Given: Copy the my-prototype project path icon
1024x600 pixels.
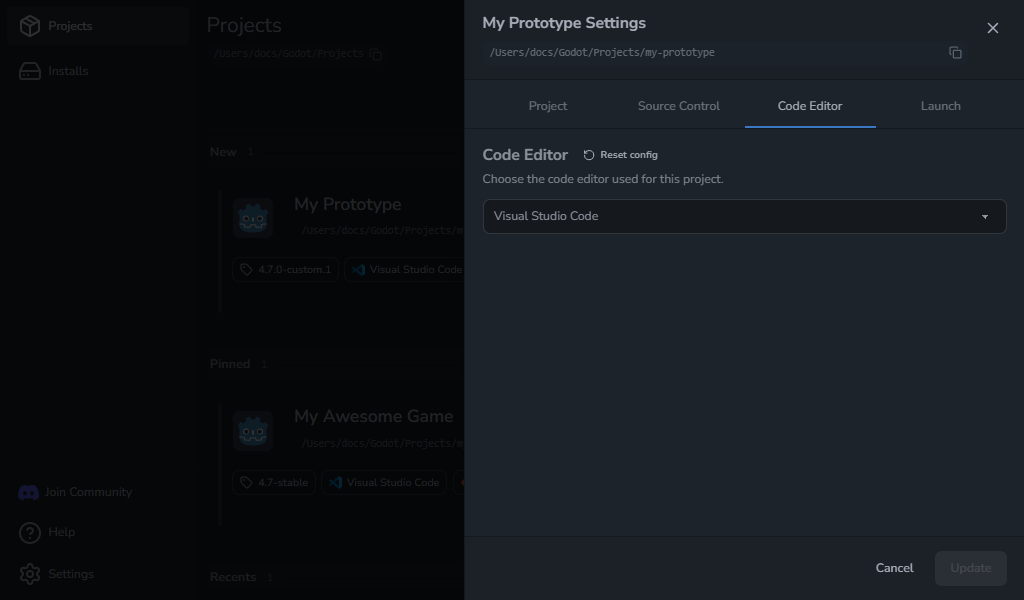Looking at the screenshot, I should [955, 52].
